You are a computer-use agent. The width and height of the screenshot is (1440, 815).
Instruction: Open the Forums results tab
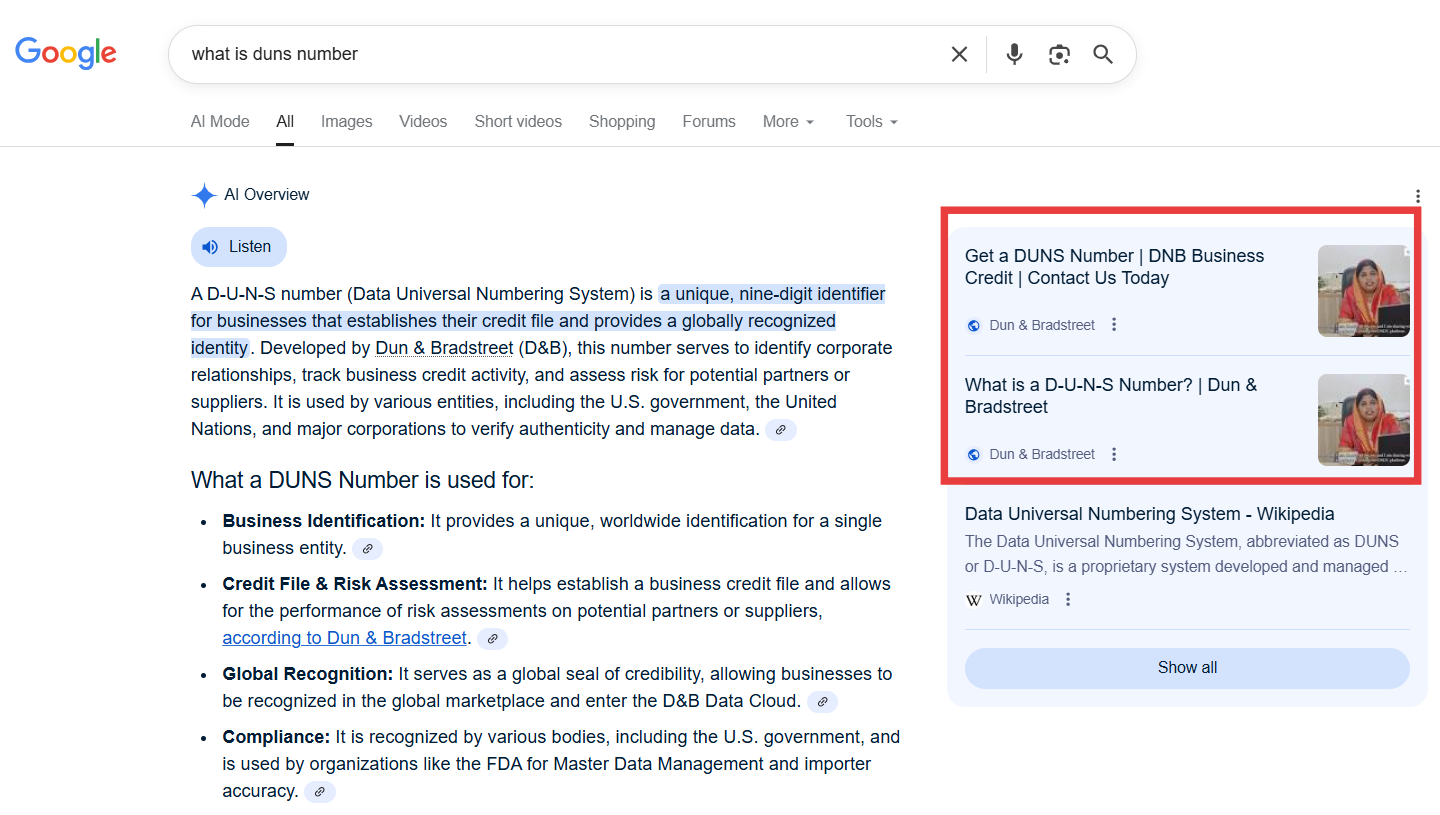coord(708,121)
